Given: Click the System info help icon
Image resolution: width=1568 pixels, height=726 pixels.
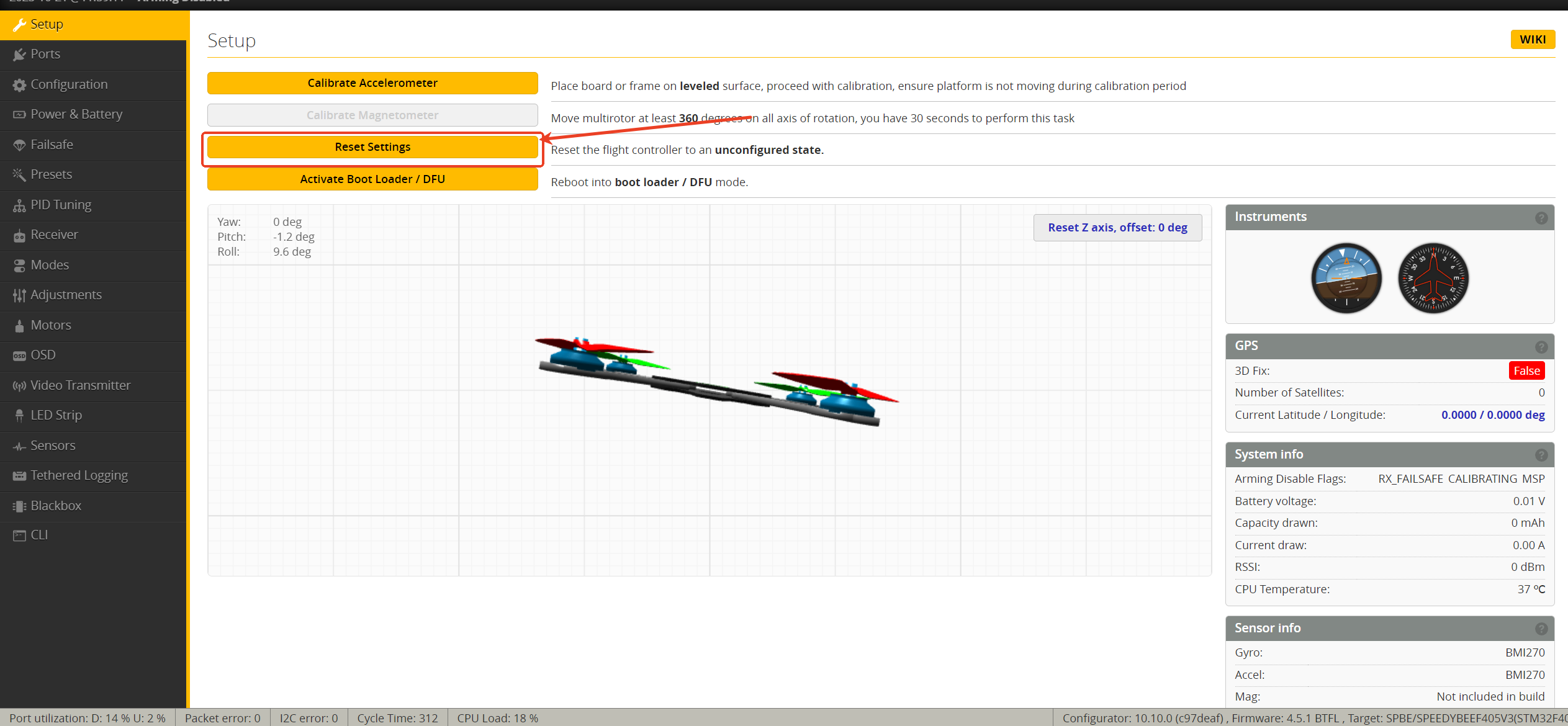Looking at the screenshot, I should [1541, 455].
